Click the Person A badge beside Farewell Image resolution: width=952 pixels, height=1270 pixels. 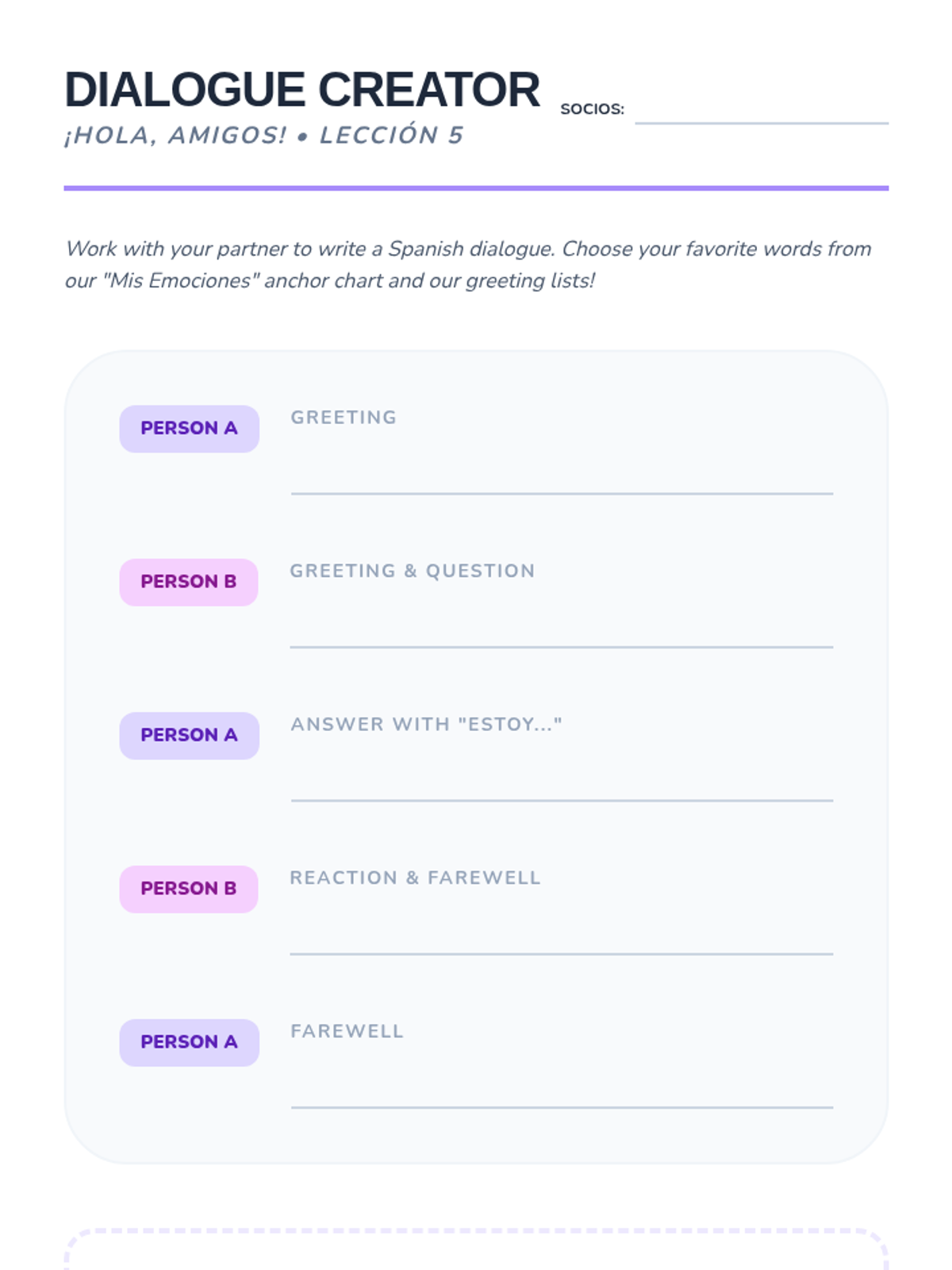pos(190,1042)
